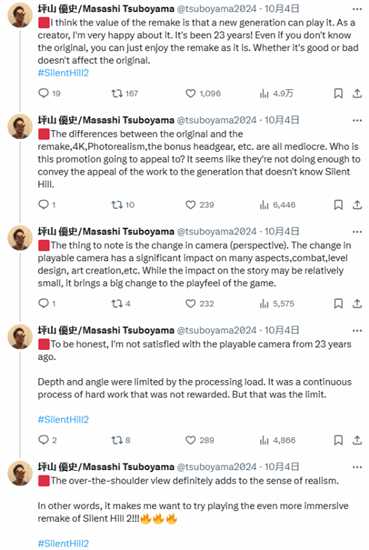Like the tweet with 289 likes
The image size is (369, 550).
point(200,440)
